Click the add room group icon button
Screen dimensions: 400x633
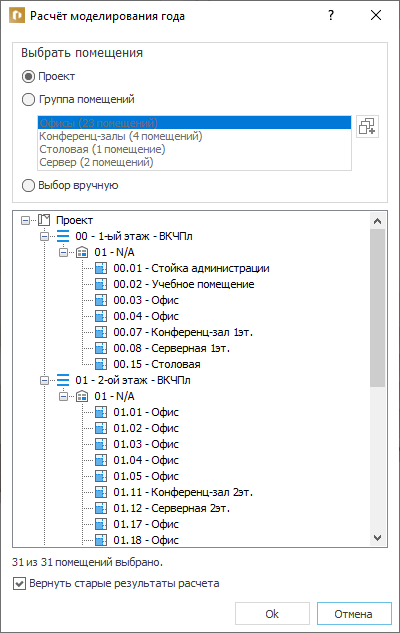367,126
